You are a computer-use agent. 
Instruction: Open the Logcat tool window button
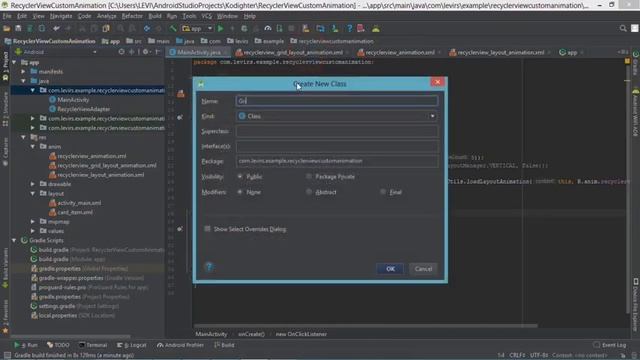point(131,345)
